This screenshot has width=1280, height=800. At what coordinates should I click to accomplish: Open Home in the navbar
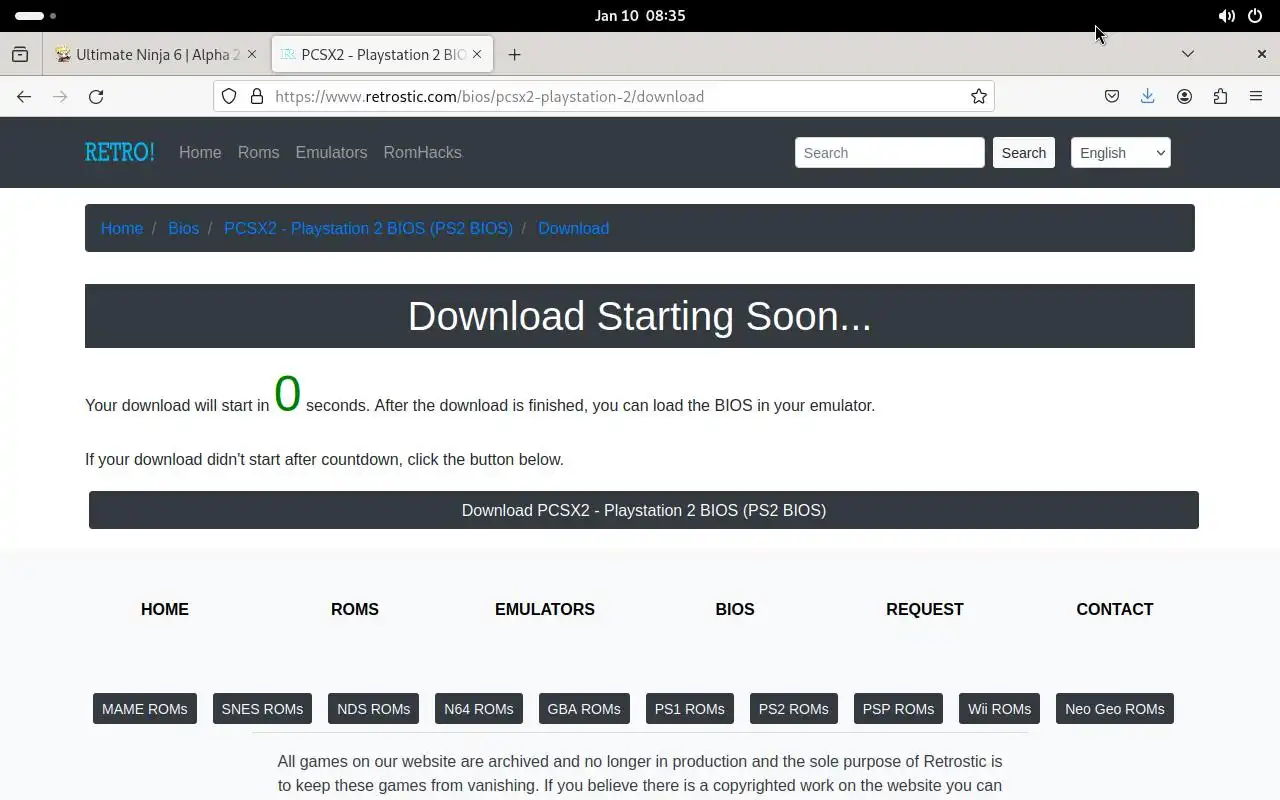pos(200,153)
